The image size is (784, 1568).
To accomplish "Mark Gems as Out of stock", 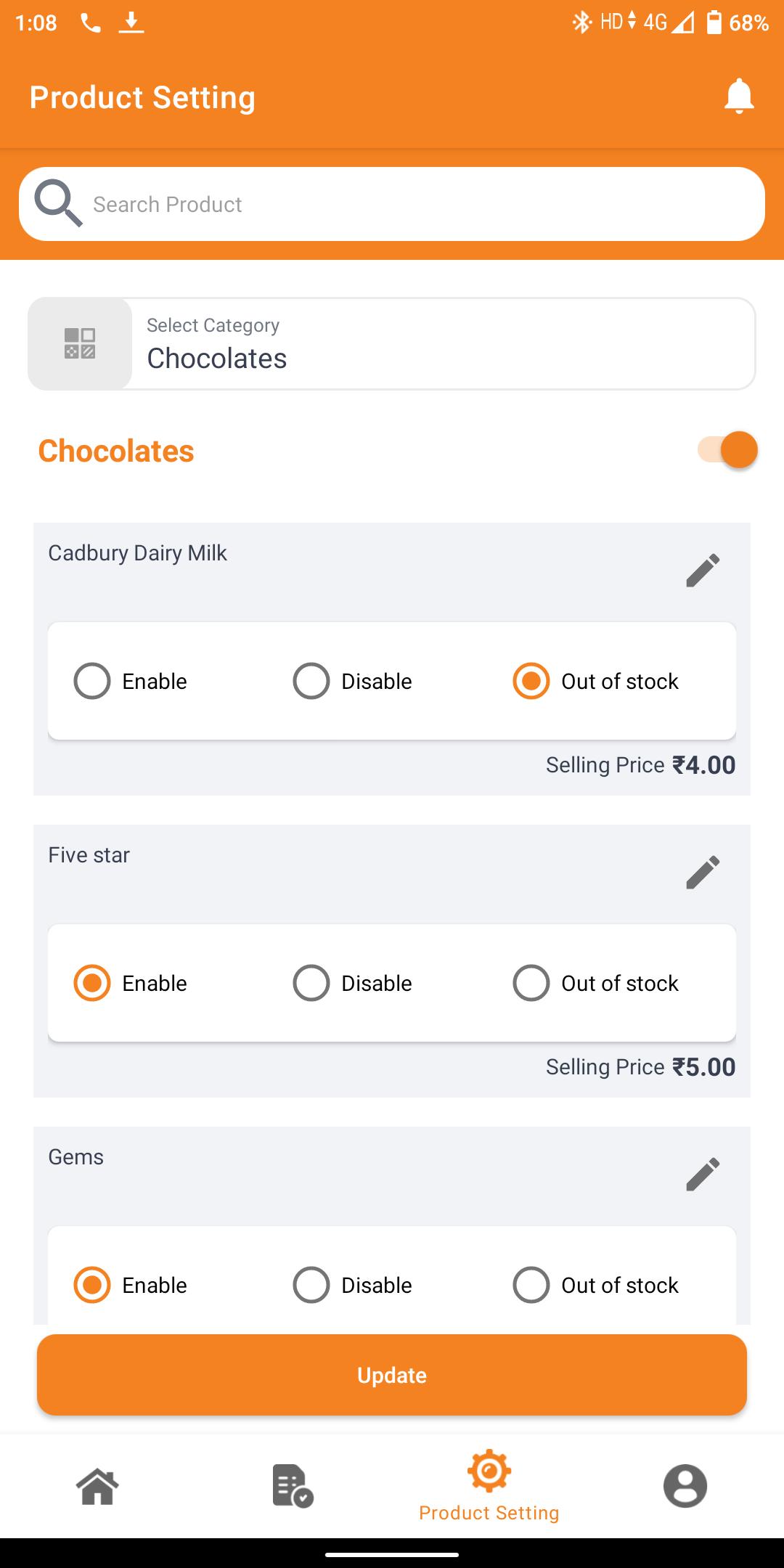I will (x=595, y=1286).
